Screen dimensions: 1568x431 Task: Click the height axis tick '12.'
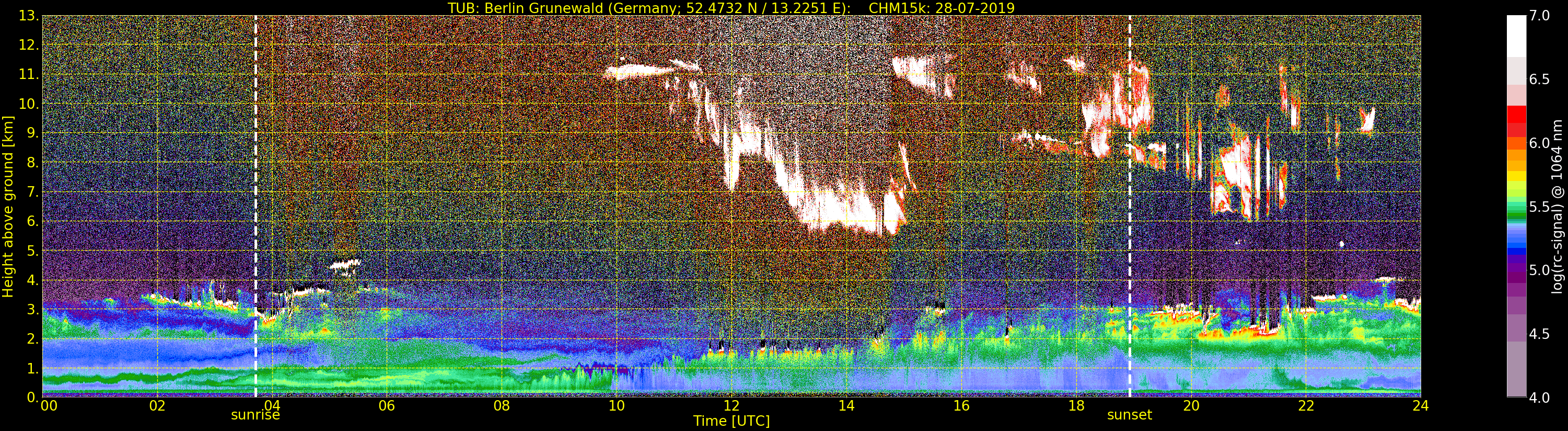(29, 45)
